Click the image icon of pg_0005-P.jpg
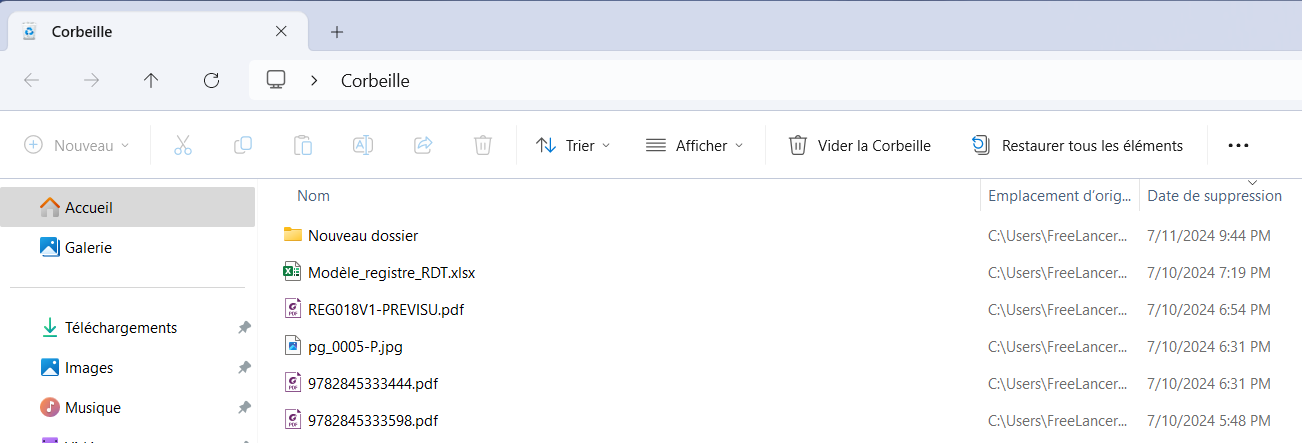 (x=293, y=347)
